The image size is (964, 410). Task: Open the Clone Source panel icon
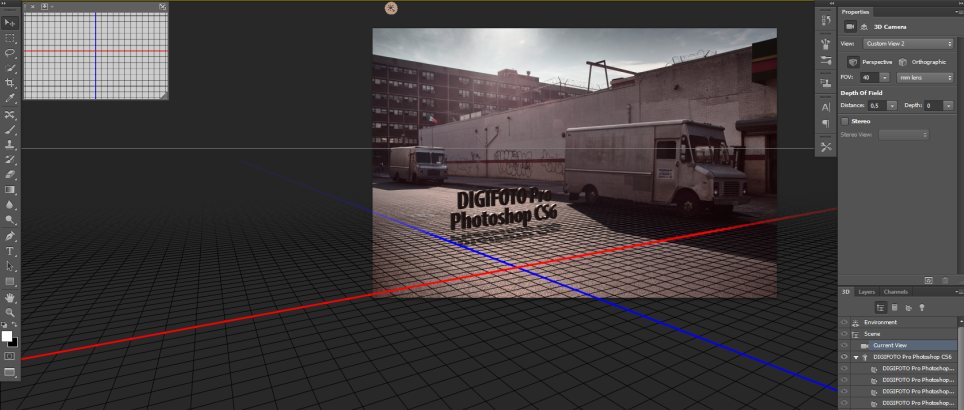826,83
